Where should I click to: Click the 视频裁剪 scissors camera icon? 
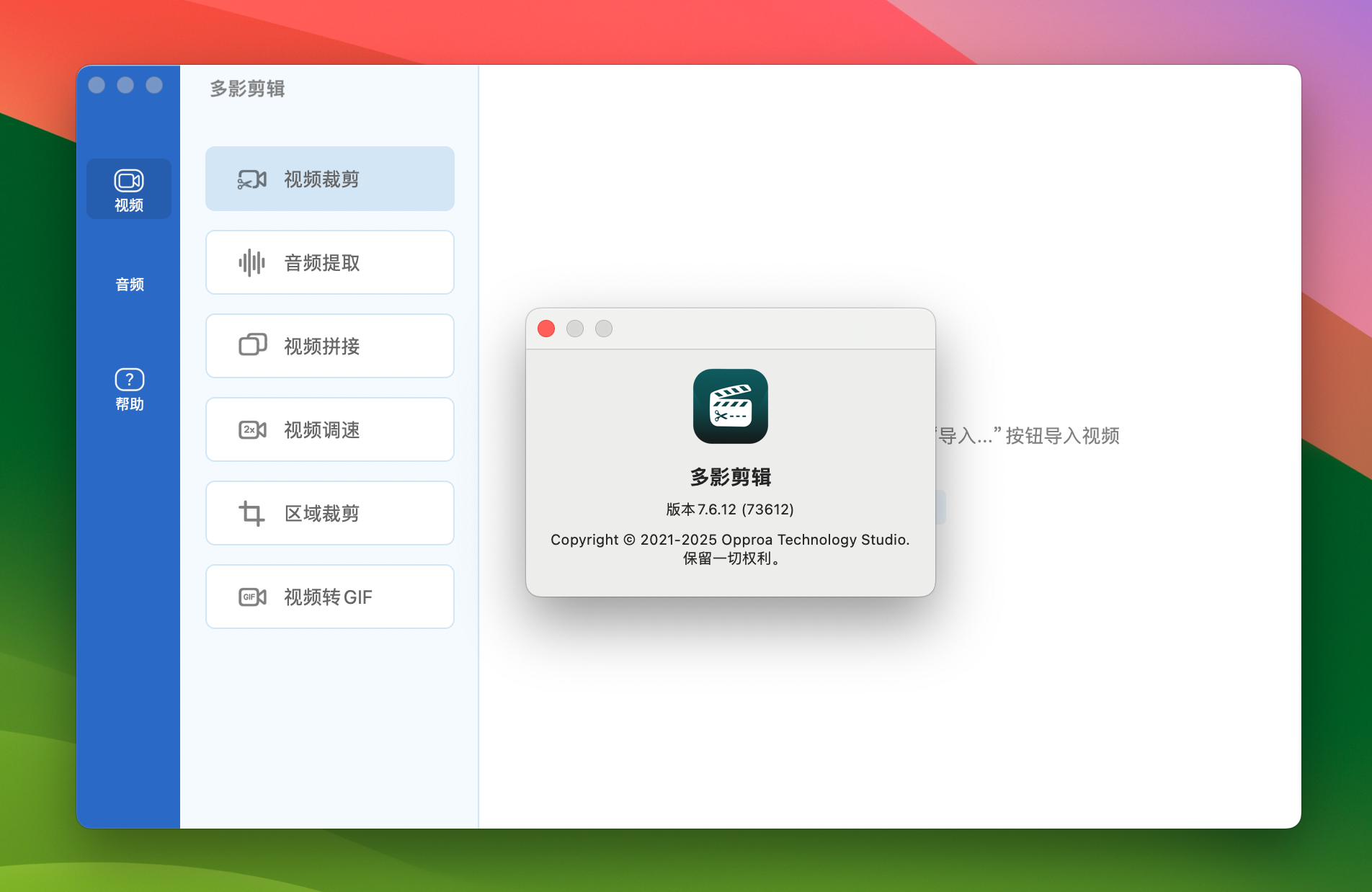coord(252,179)
